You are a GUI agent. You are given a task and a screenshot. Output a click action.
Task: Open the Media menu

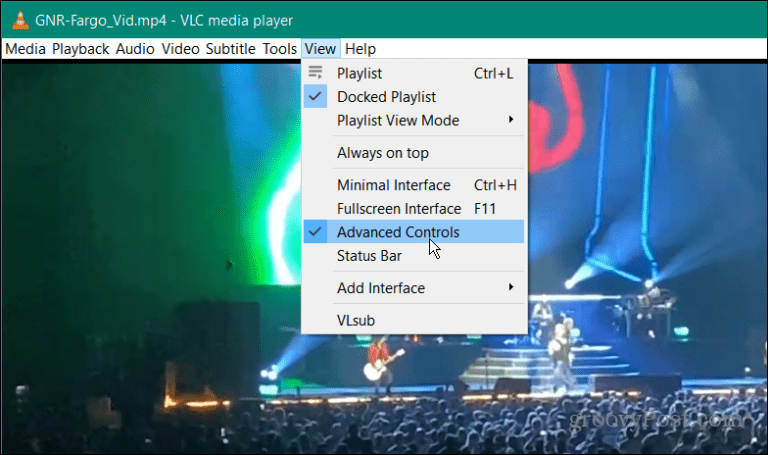(25, 49)
